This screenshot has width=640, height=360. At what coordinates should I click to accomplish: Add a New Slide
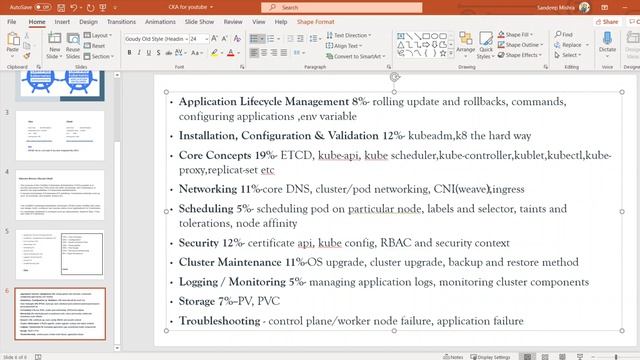coord(54,45)
